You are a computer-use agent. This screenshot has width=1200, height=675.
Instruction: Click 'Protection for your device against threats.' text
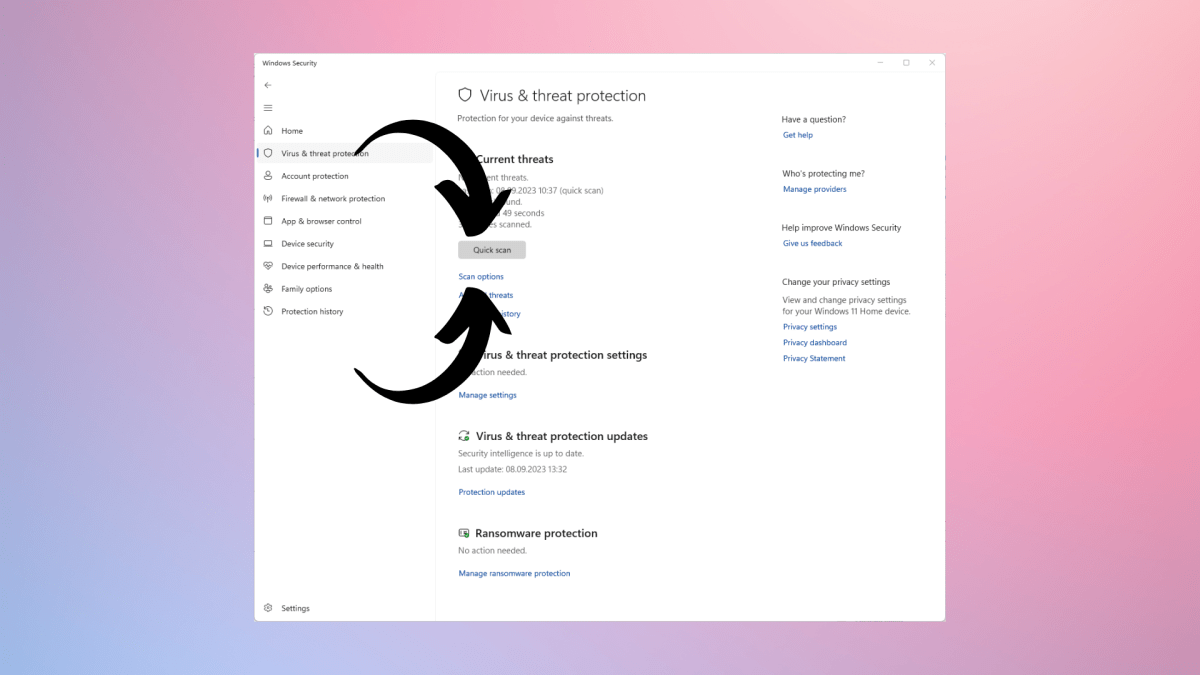click(535, 118)
